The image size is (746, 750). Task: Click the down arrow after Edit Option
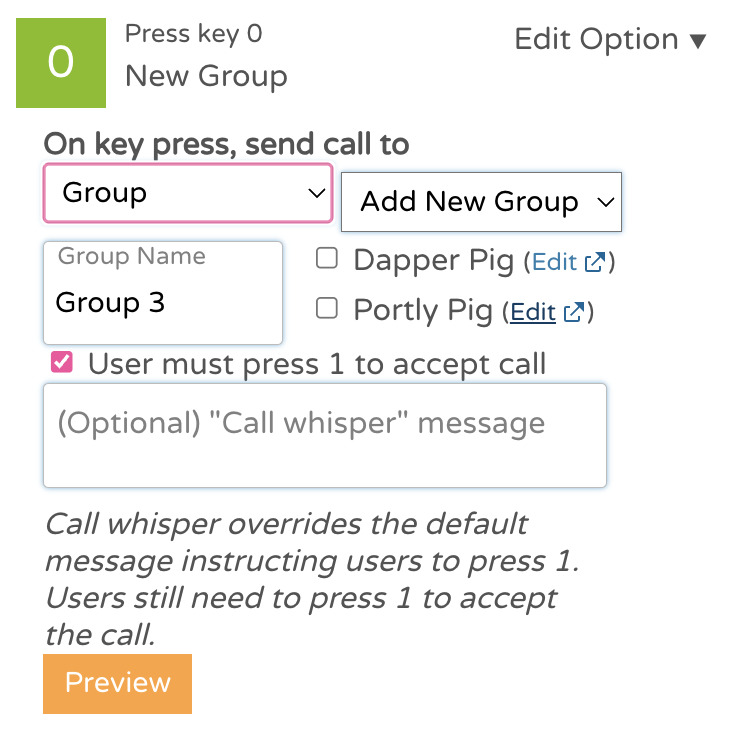[698, 42]
